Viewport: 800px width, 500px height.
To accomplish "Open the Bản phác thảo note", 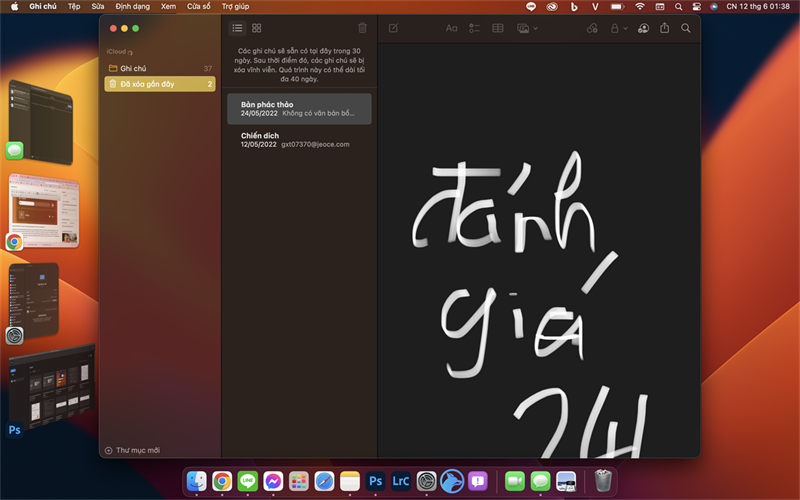I will [x=299, y=109].
